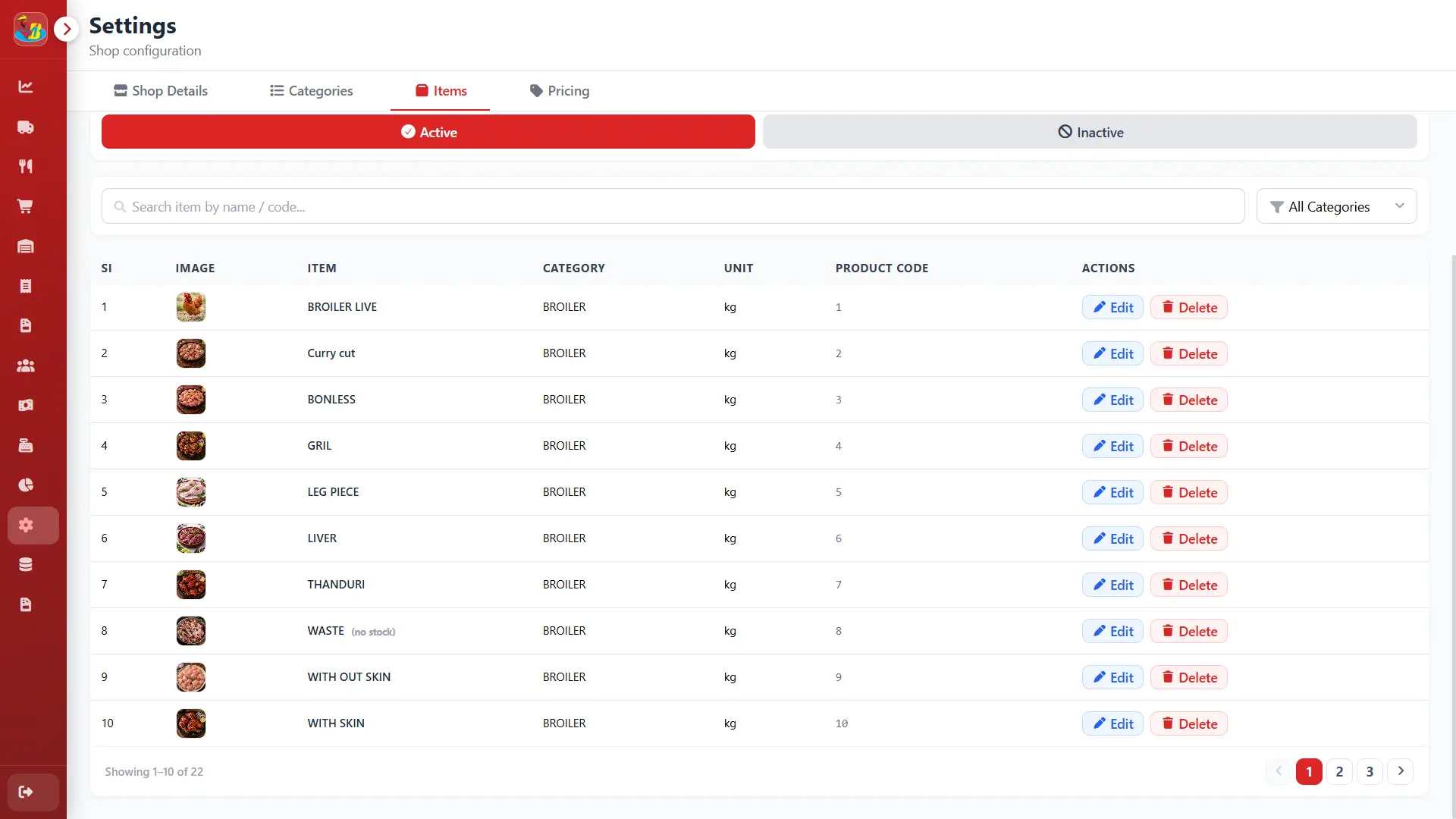Delete the BROILER LIVE item
This screenshot has width=1456, height=819.
tap(1189, 307)
